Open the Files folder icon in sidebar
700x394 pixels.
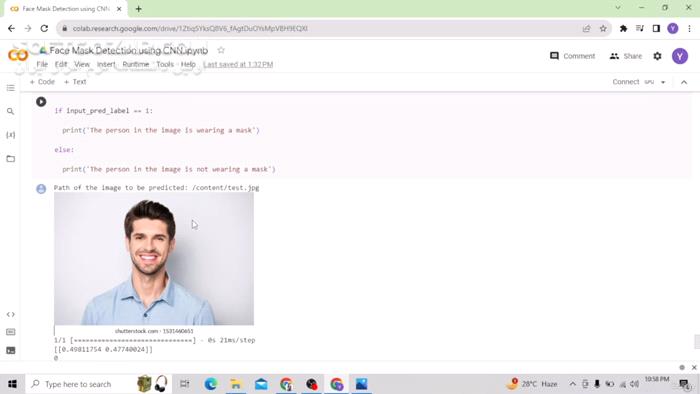(11, 159)
